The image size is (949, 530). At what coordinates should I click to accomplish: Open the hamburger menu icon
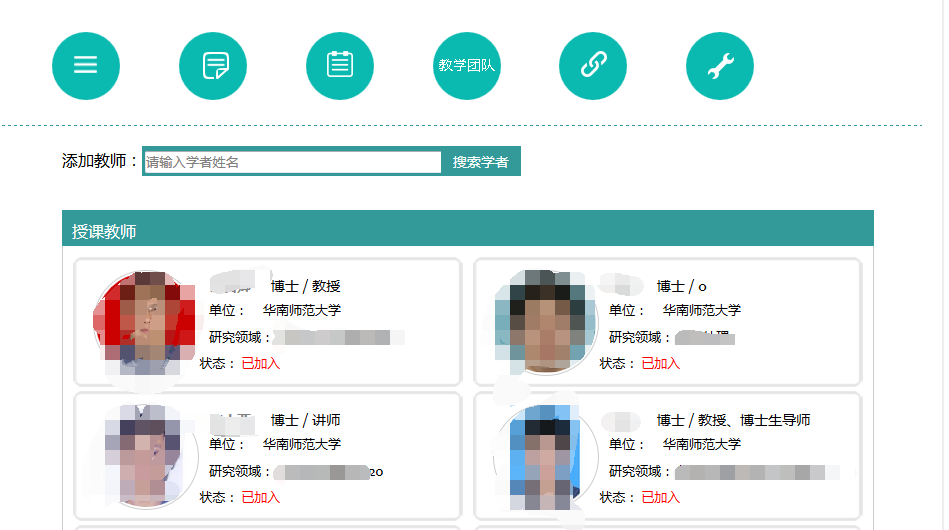point(86,66)
